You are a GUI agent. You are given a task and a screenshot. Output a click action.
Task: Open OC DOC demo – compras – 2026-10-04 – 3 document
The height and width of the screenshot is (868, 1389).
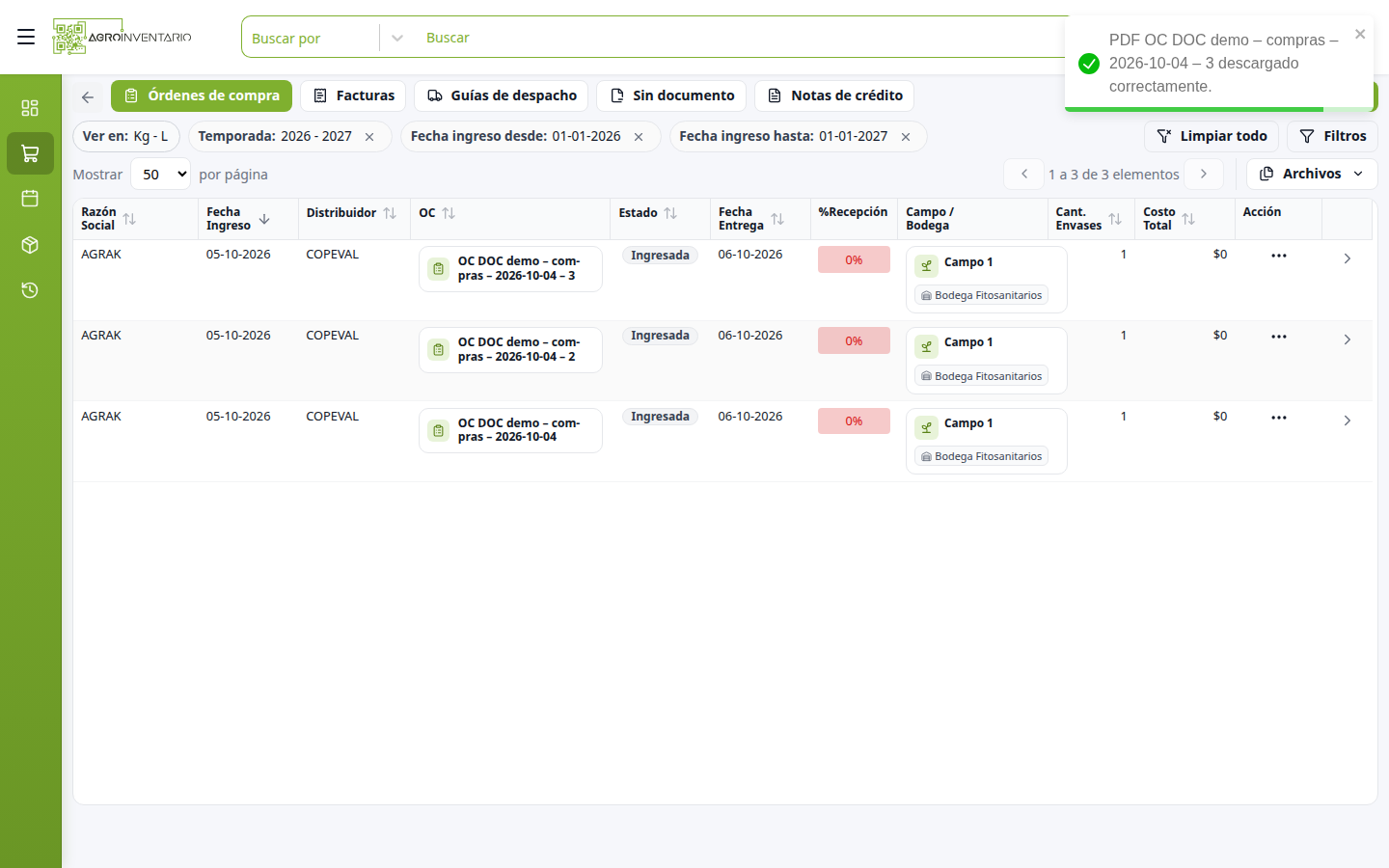[510, 269]
